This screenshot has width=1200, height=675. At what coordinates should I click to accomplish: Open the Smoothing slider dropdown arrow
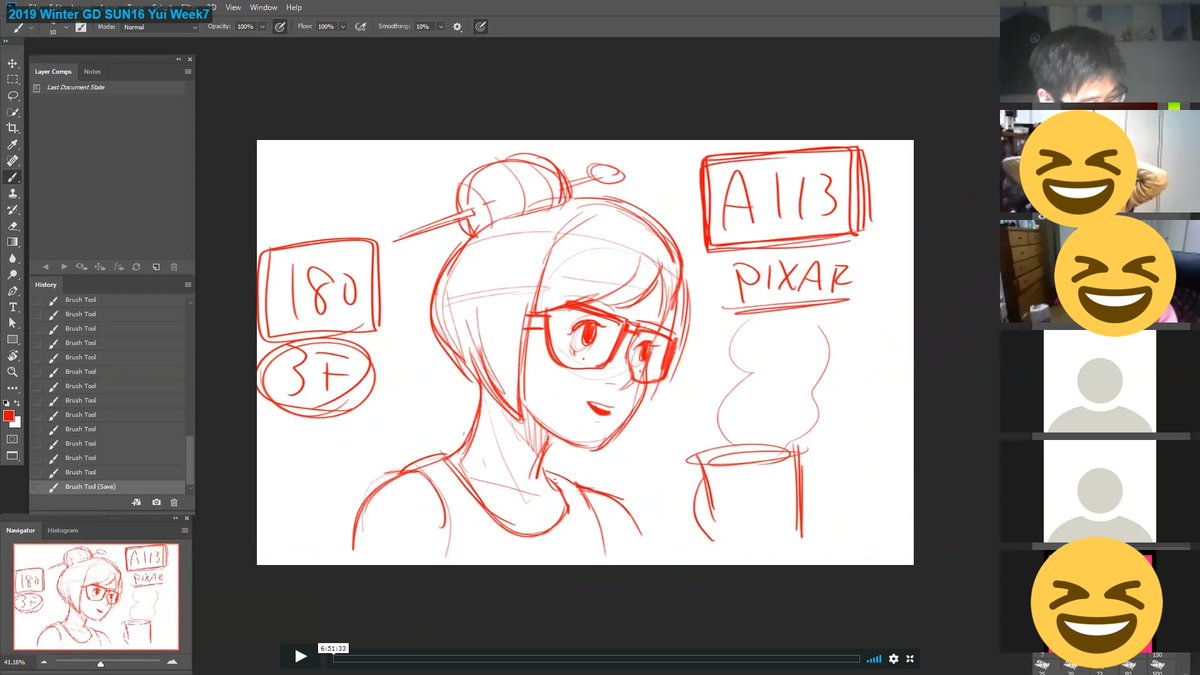[441, 27]
